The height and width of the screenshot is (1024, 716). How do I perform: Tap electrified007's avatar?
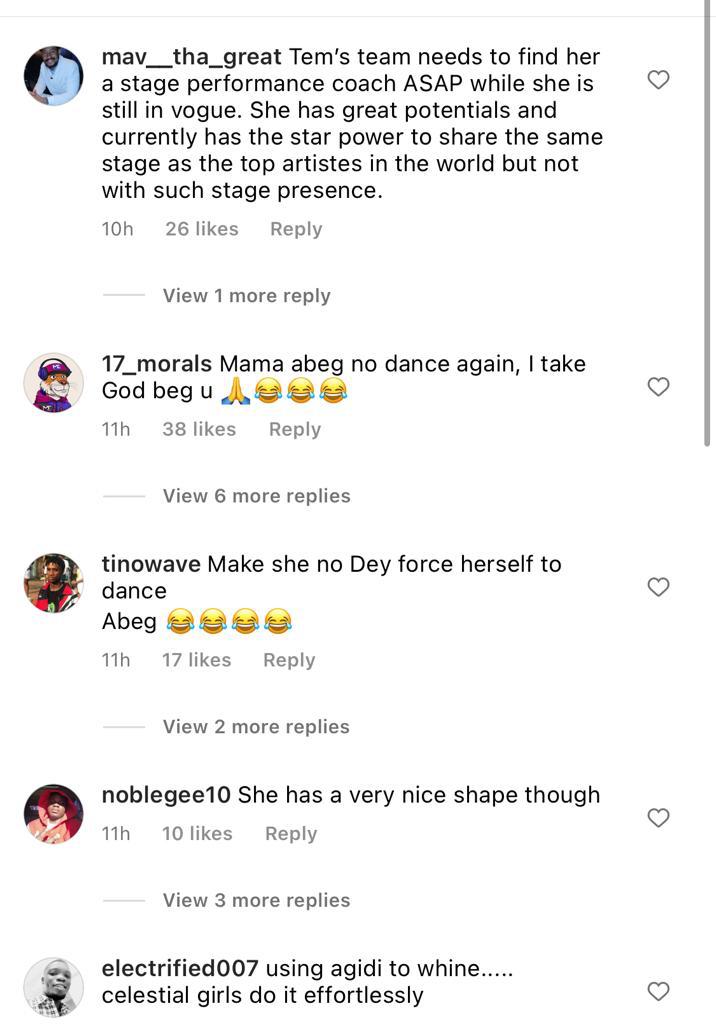click(53, 987)
